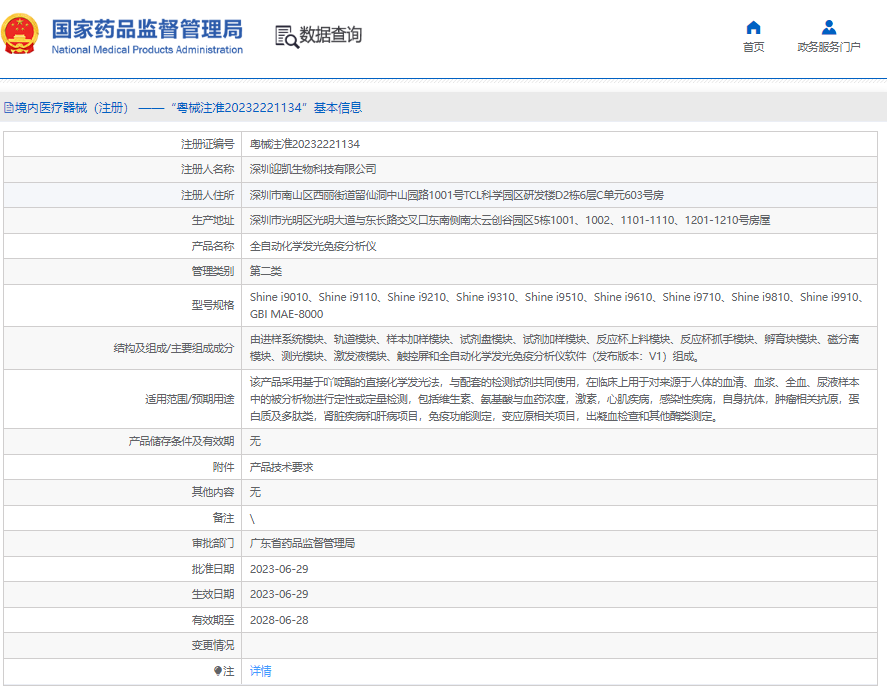887x692 pixels.
Task: Click the 政务服务门户 label
Action: (x=829, y=47)
